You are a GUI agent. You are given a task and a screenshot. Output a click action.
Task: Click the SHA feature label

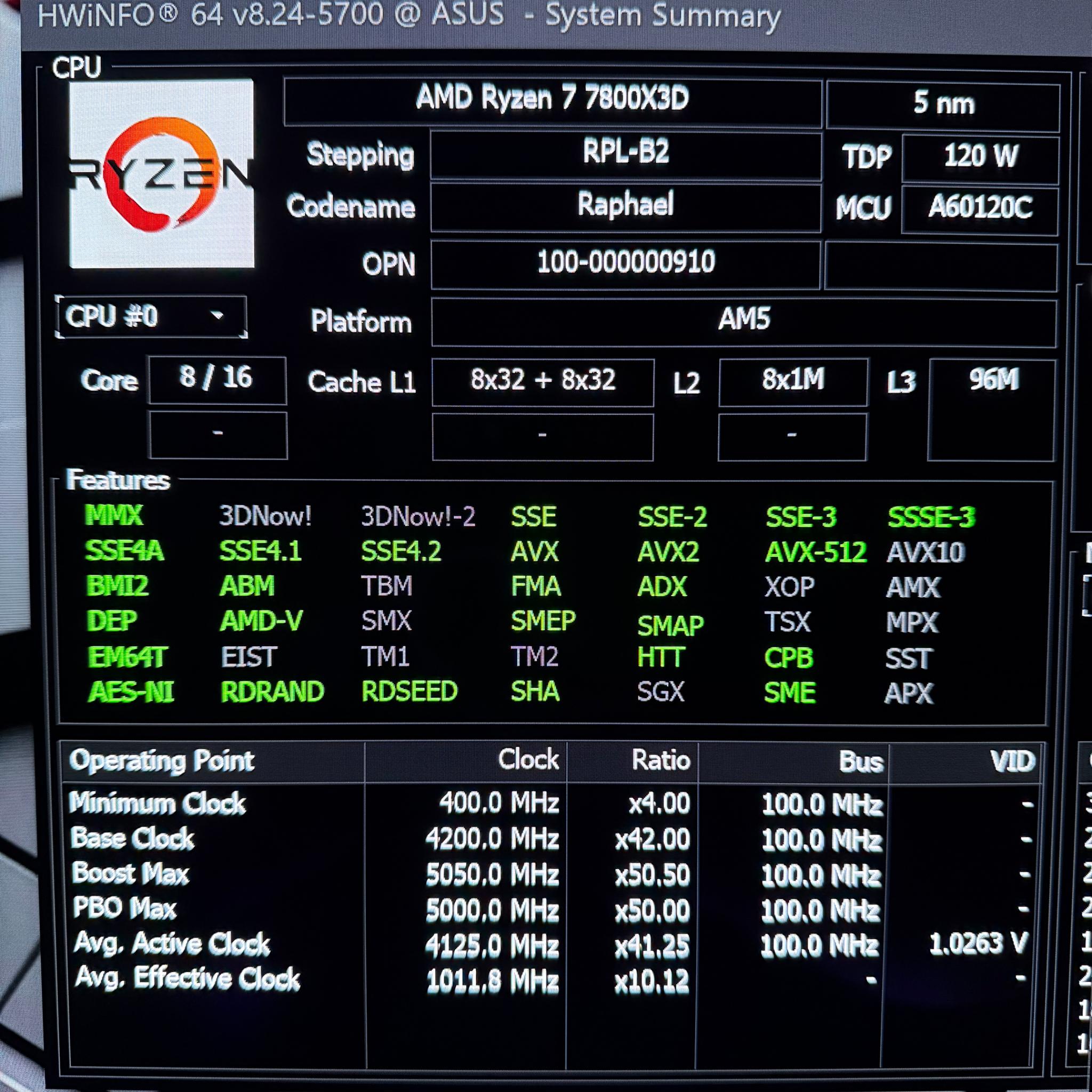535,691
